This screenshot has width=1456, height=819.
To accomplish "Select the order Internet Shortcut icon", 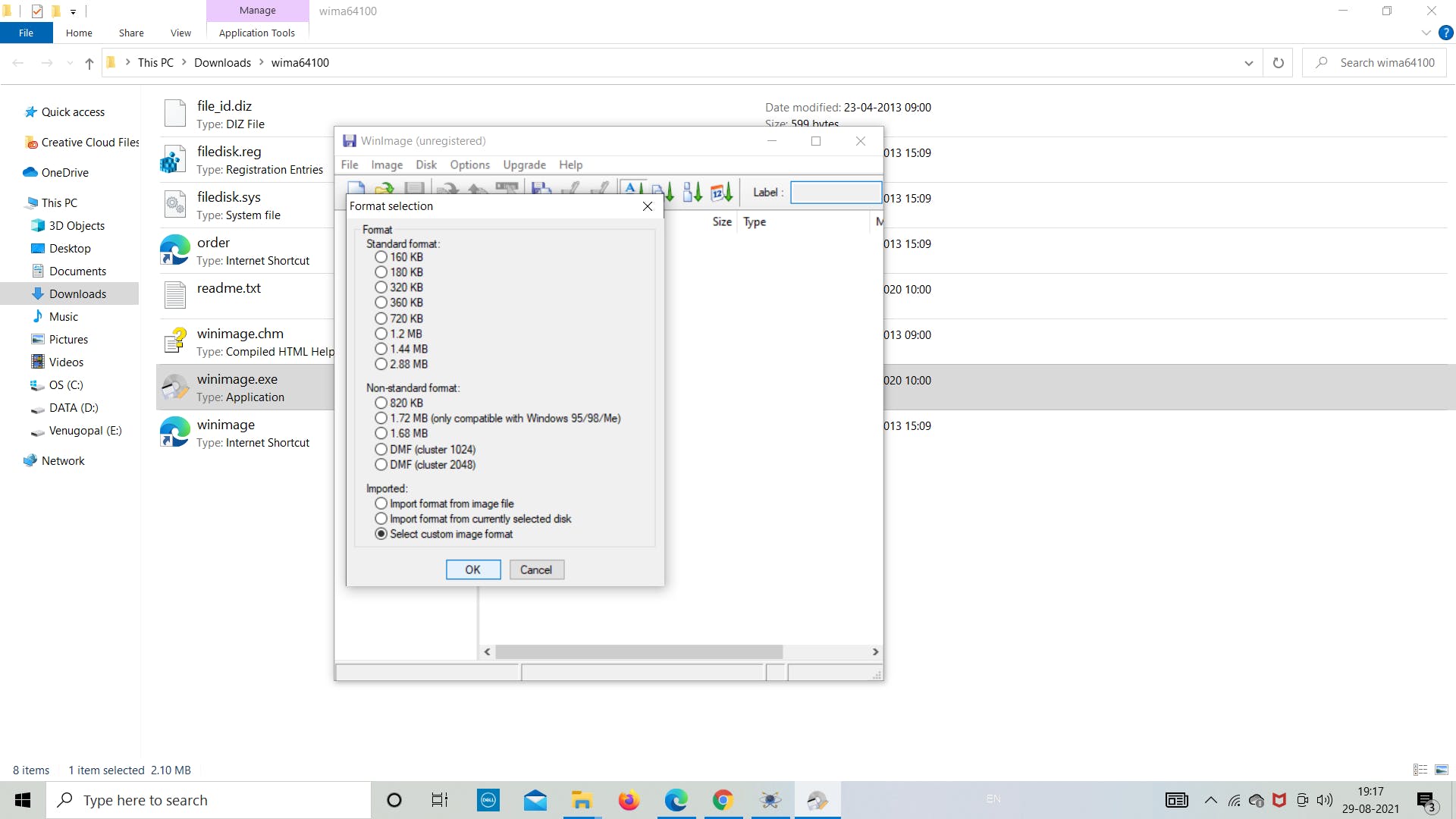I will click(x=175, y=250).
